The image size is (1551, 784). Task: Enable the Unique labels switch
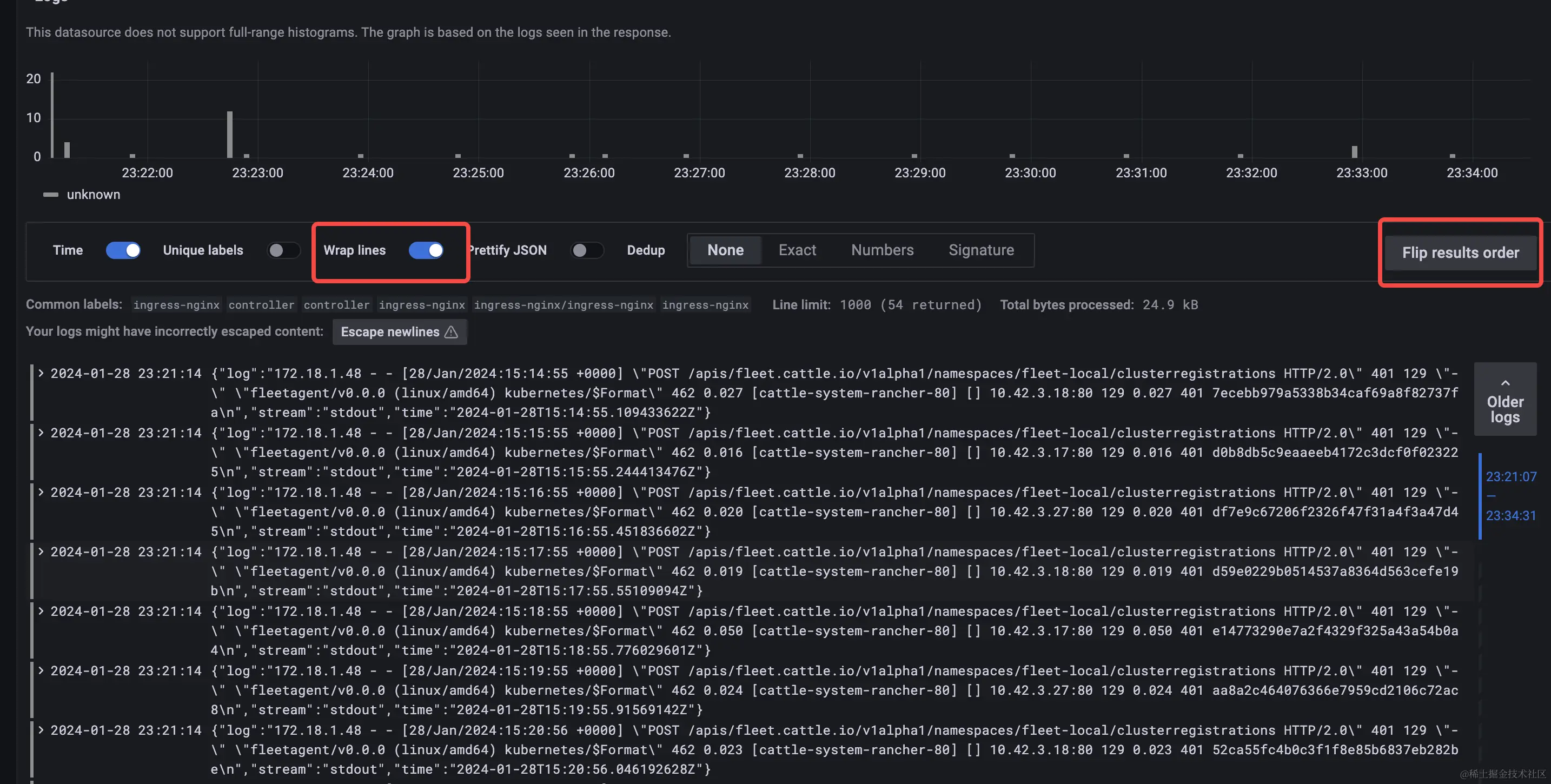[x=283, y=250]
